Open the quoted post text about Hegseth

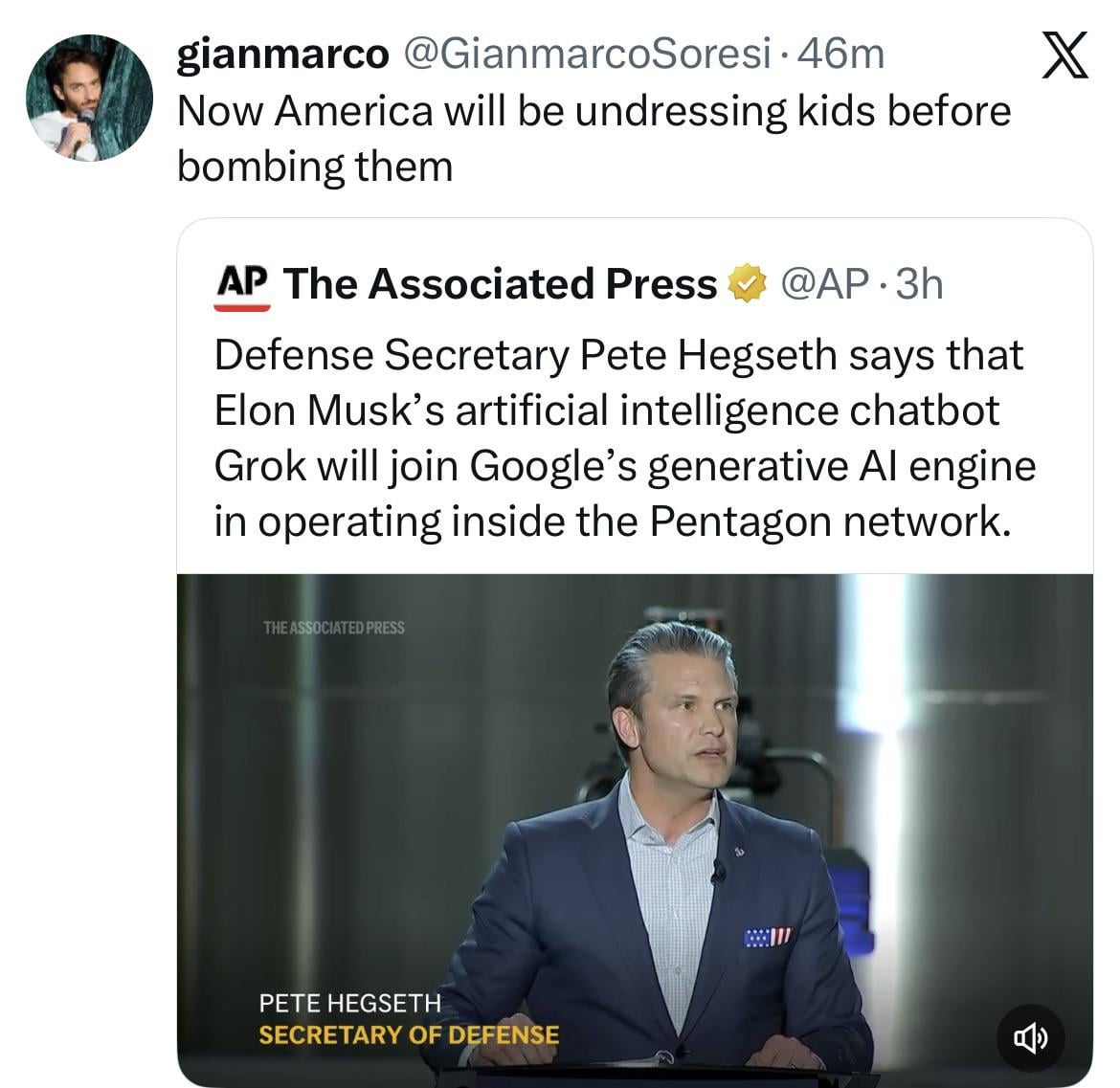click(x=624, y=437)
